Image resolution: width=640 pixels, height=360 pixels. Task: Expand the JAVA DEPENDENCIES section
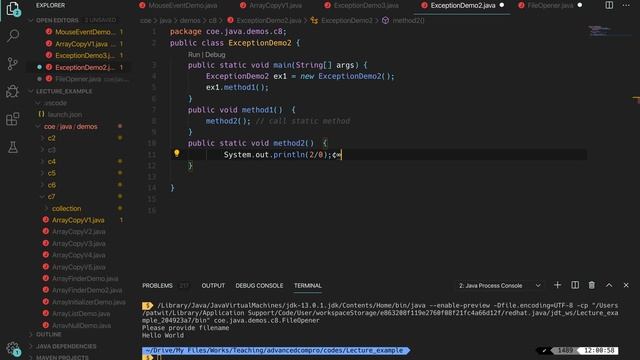click(x=66, y=346)
